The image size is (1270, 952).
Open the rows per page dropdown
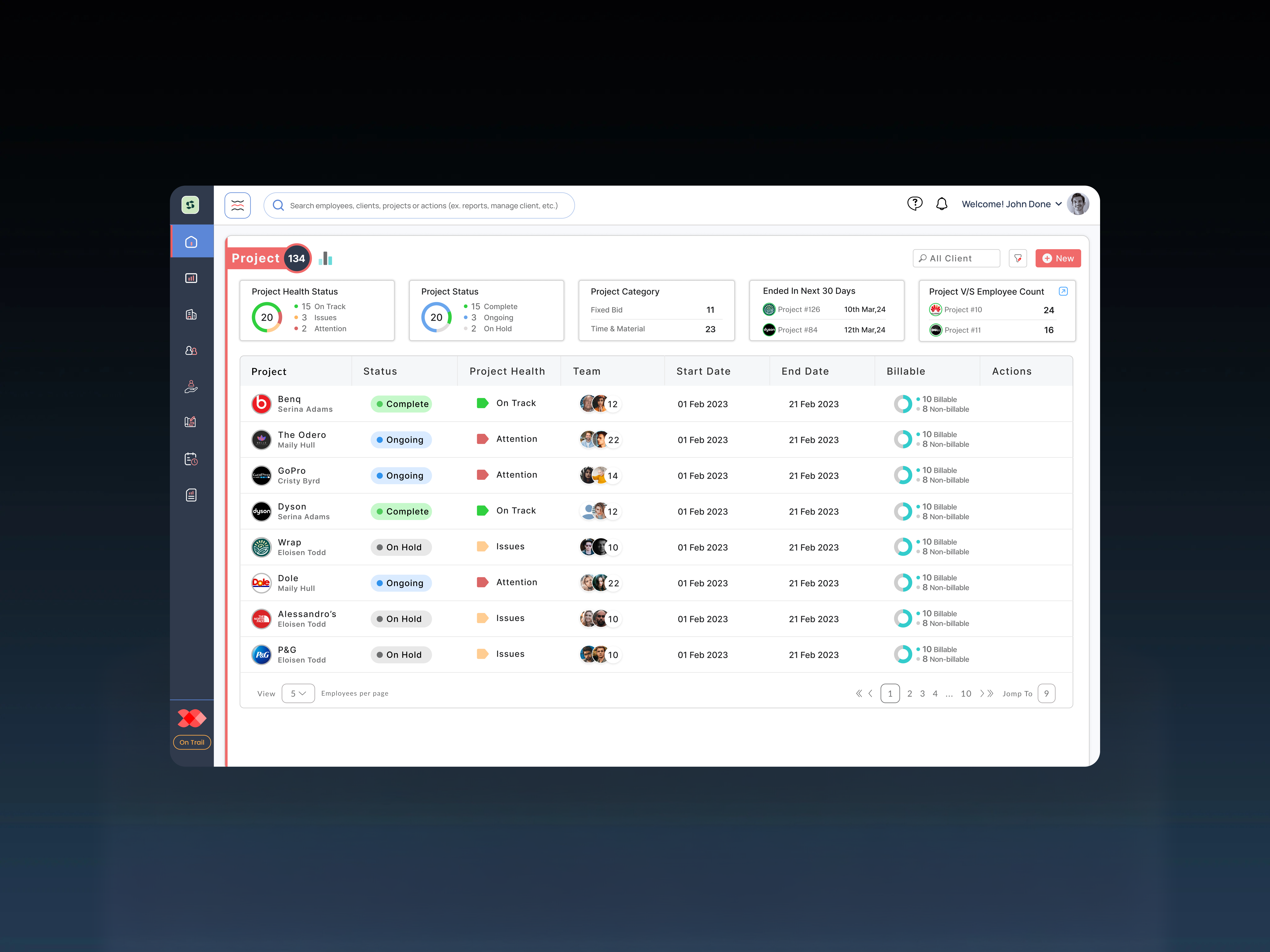point(298,693)
